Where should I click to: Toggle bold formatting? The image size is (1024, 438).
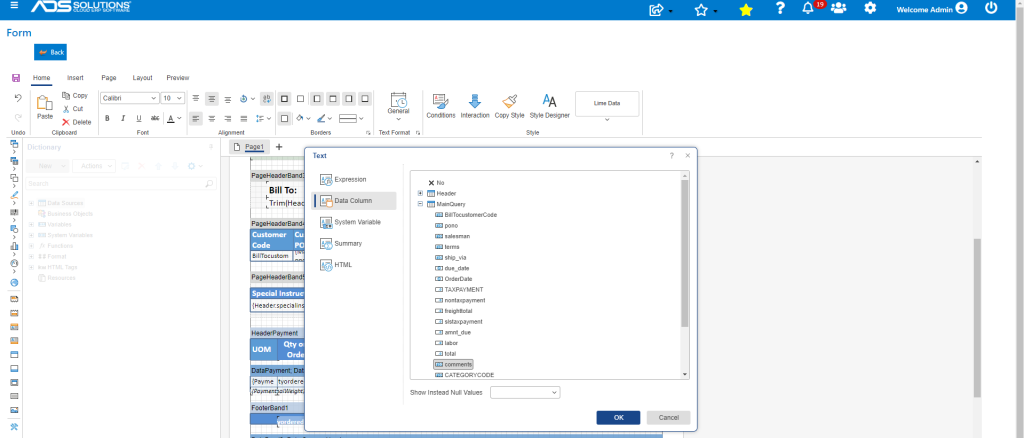point(106,119)
